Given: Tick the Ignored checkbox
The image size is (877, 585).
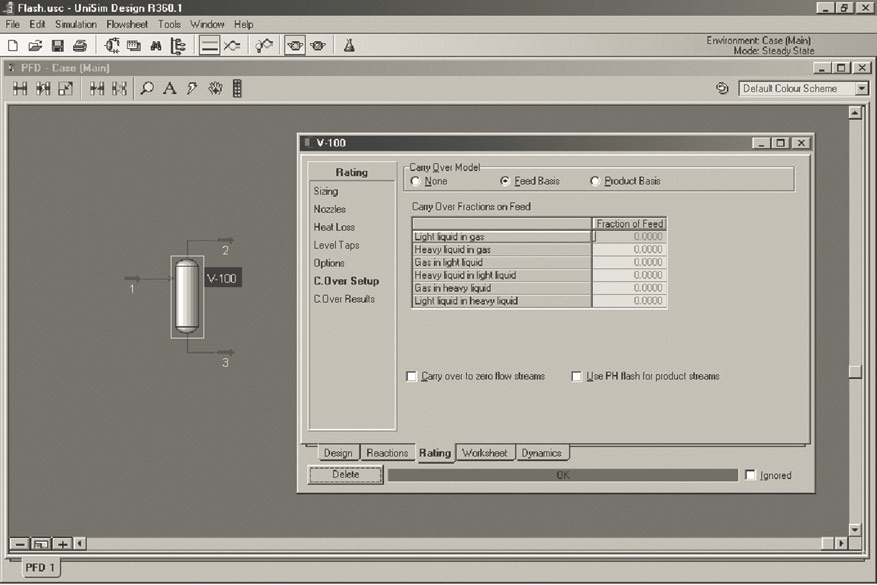Looking at the screenshot, I should tap(751, 475).
